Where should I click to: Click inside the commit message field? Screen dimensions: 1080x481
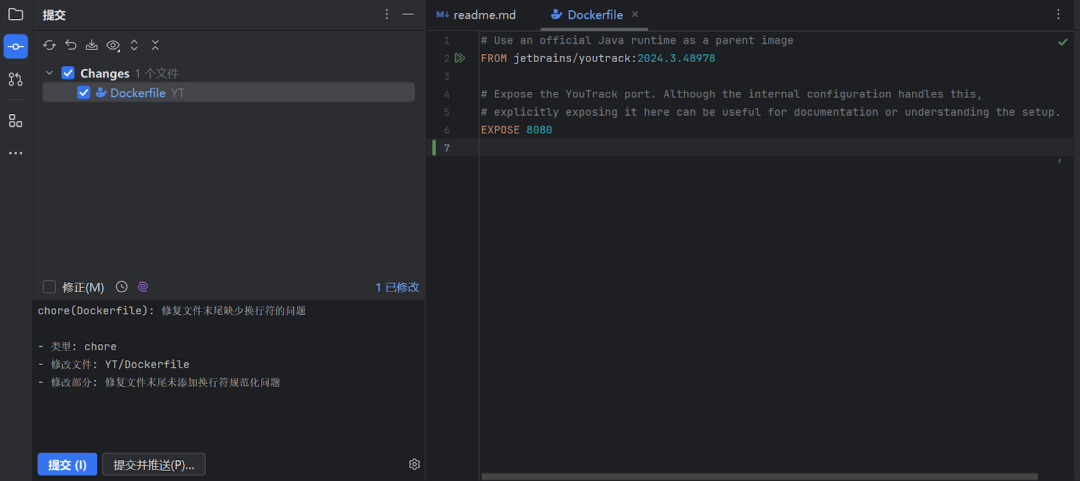coord(229,372)
